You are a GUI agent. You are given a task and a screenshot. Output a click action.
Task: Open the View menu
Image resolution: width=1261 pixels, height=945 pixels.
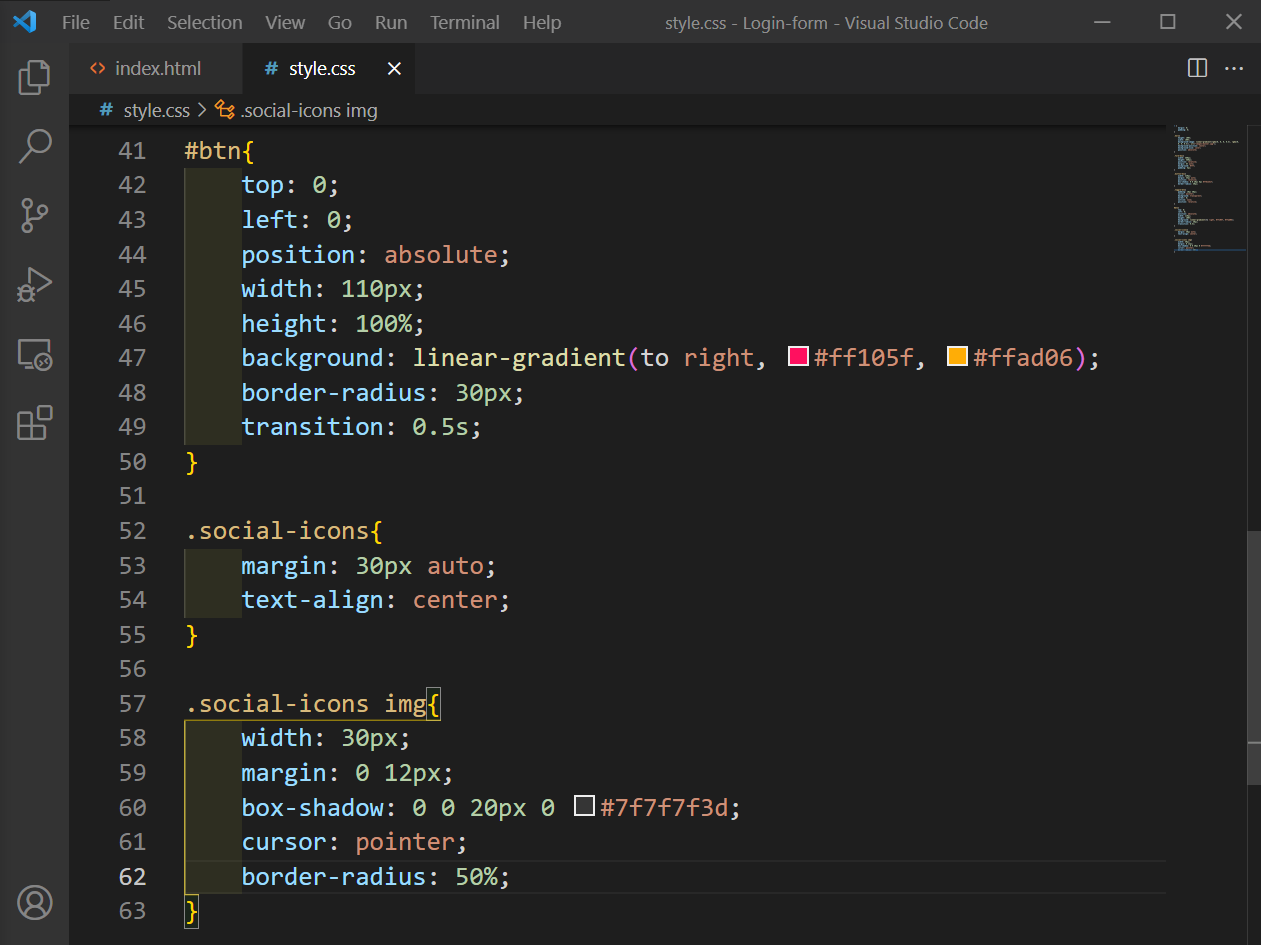coord(286,22)
